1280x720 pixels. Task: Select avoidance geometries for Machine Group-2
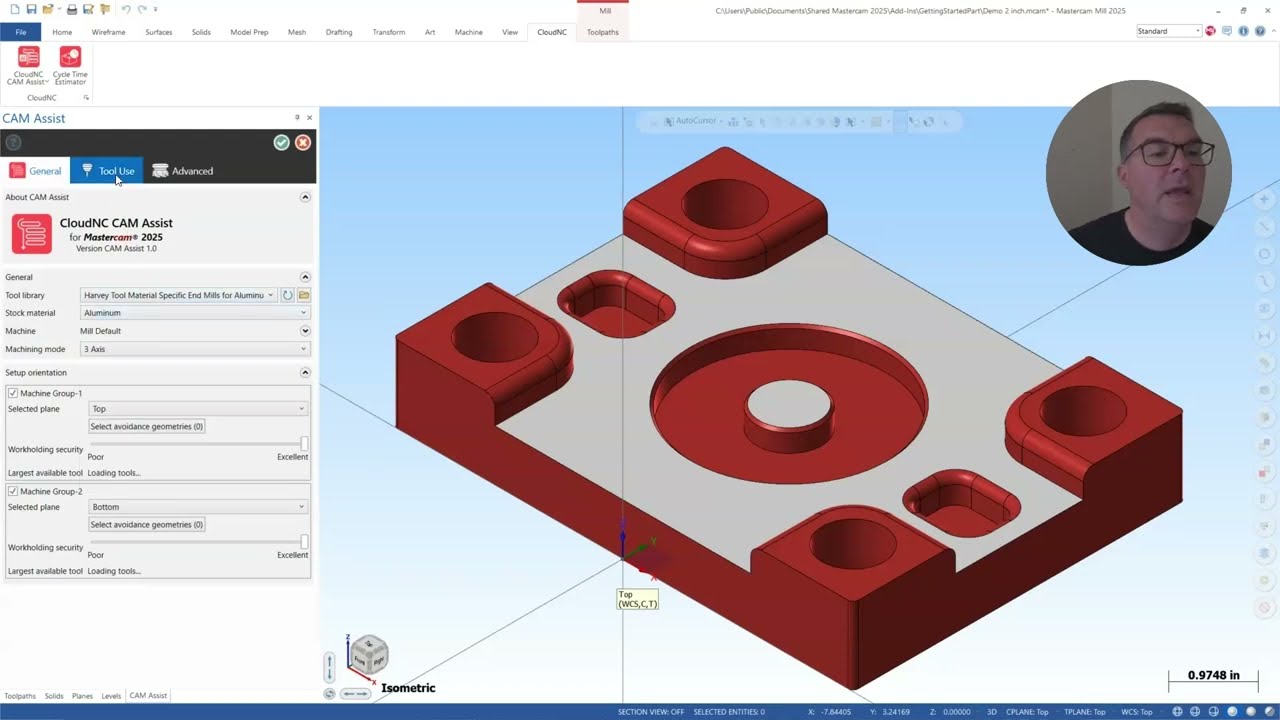click(147, 524)
